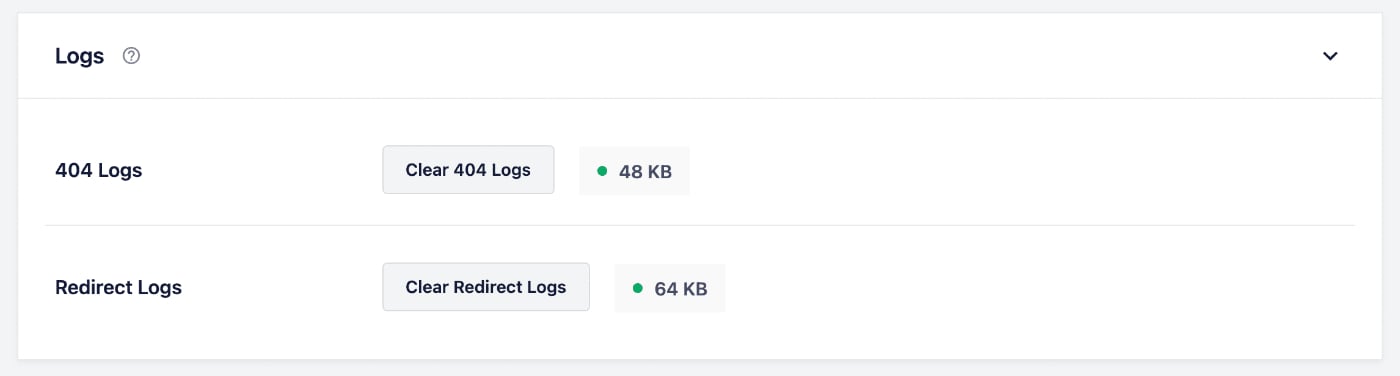Viewport: 1400px width, 376px height.
Task: Click the divider between the log rows
Action: pos(700,225)
